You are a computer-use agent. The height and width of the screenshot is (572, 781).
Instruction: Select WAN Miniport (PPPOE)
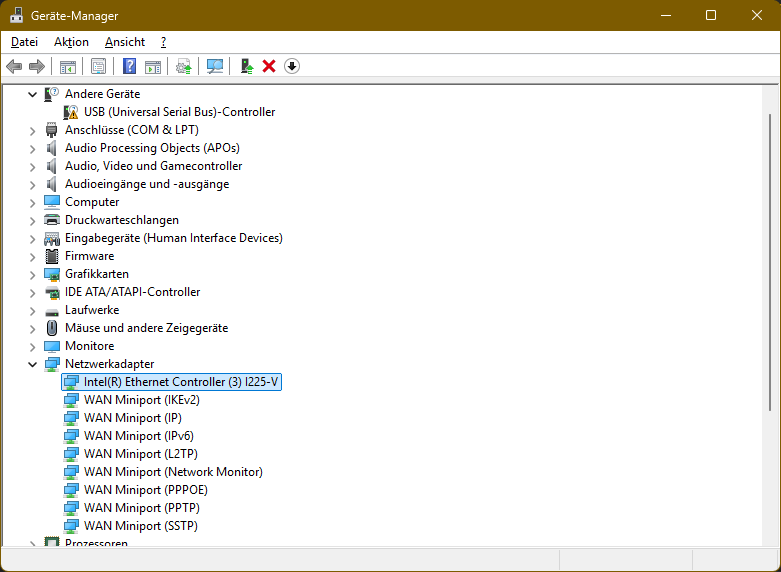[x=146, y=490]
